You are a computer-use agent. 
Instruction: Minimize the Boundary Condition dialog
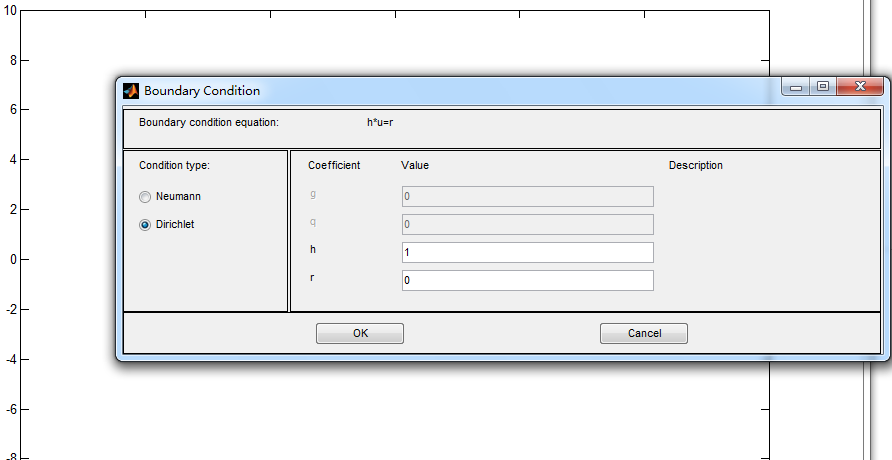pyautogui.click(x=796, y=88)
